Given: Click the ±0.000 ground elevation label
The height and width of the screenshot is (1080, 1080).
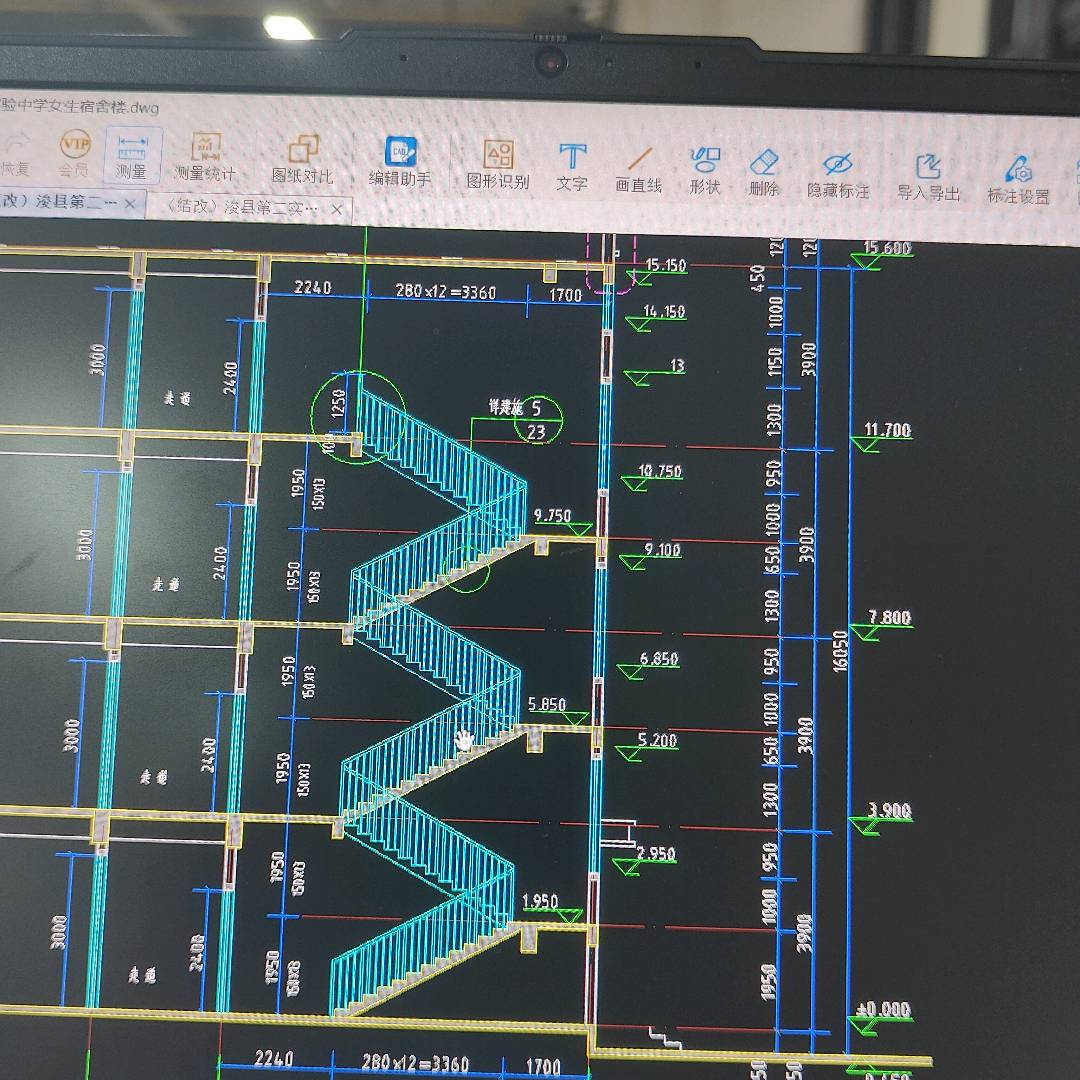Looking at the screenshot, I should 884,1010.
